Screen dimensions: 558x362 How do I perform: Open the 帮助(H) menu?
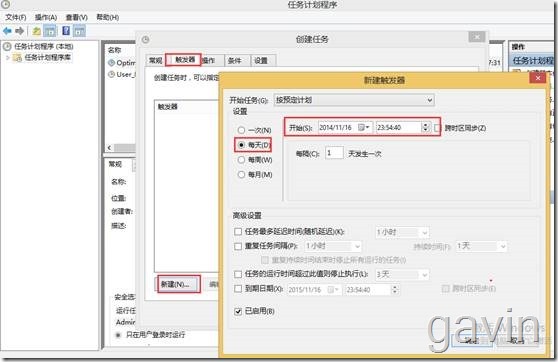pyautogui.click(x=107, y=17)
